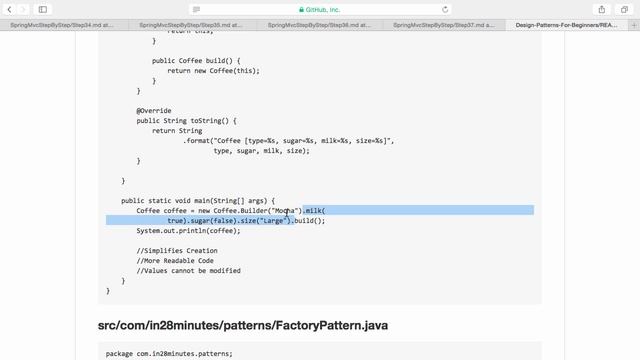The image size is (640, 360).
Task: Switch to Step37.md tab
Action: tap(444, 25)
